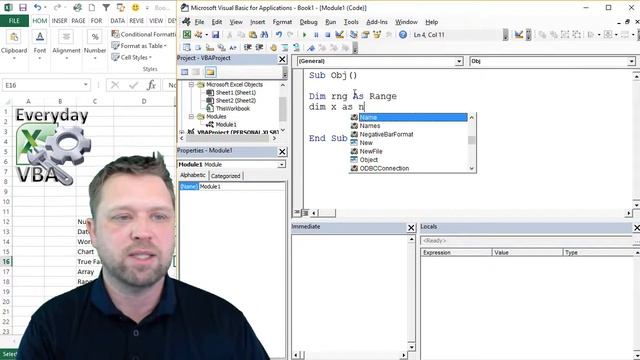Undo the last edit in the VBA editor
640x360 pixels.
278,35
